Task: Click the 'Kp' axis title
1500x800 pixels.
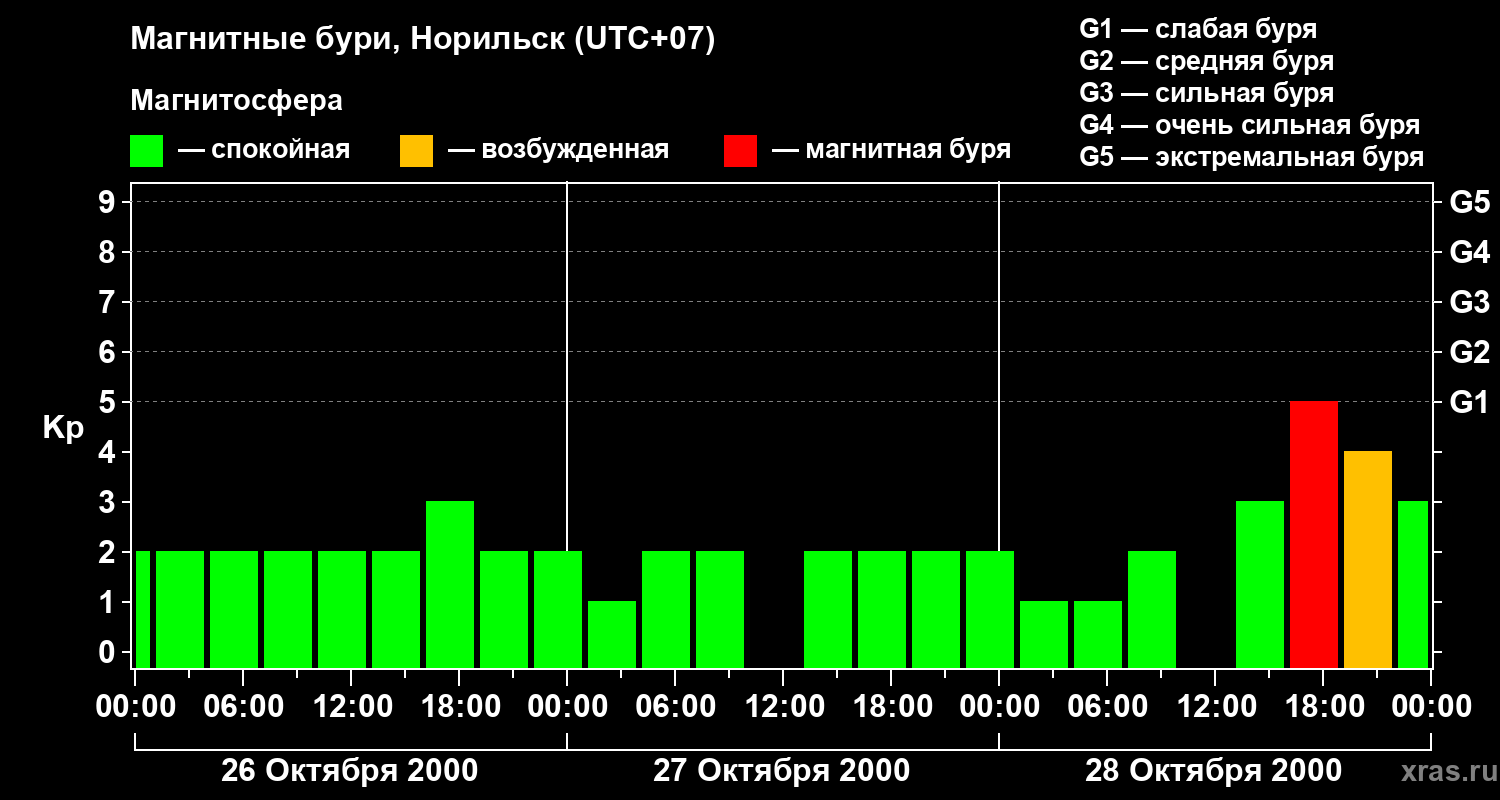Action: click(62, 428)
